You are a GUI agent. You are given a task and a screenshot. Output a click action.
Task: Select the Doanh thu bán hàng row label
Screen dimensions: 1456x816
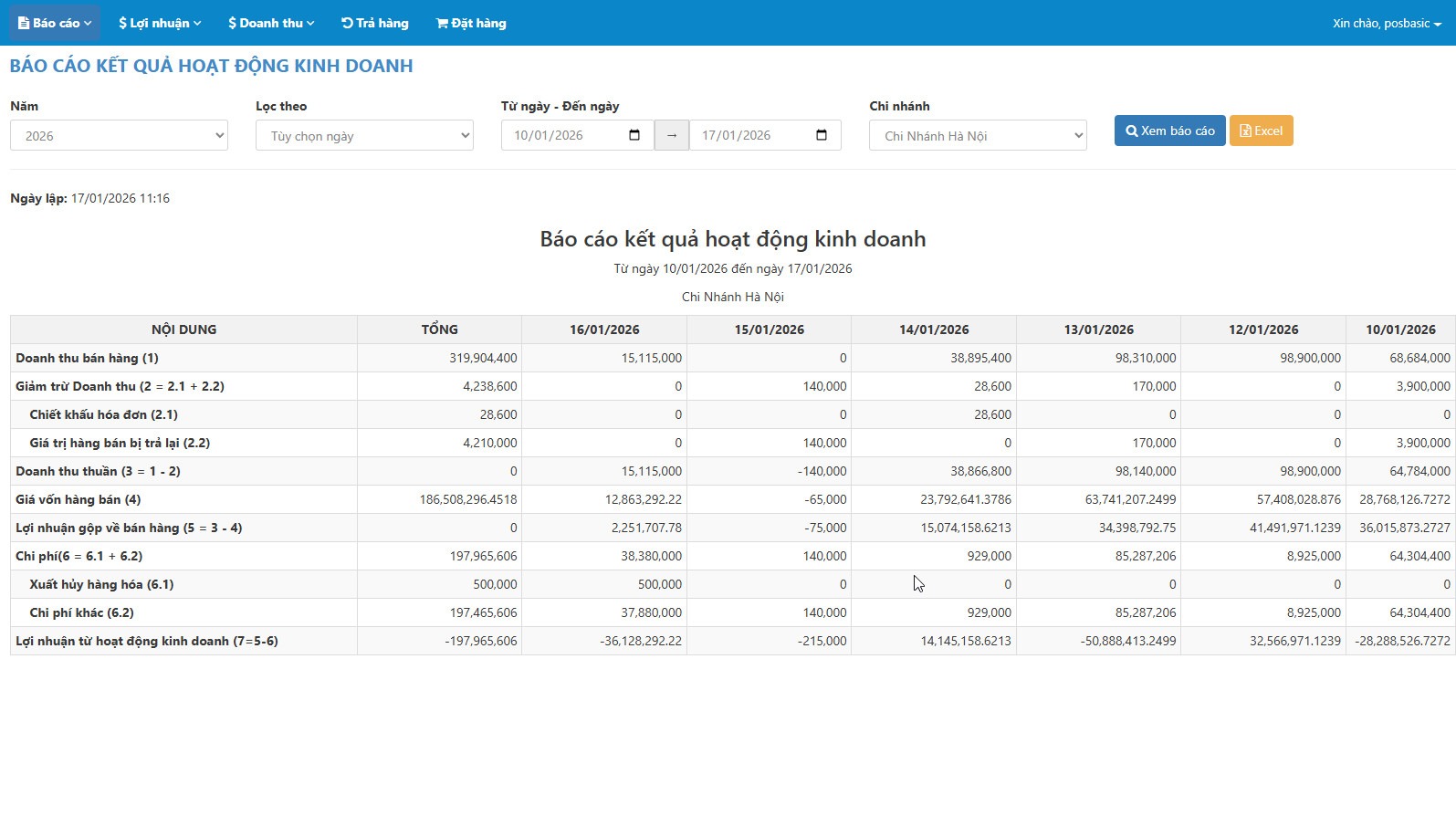tap(87, 358)
